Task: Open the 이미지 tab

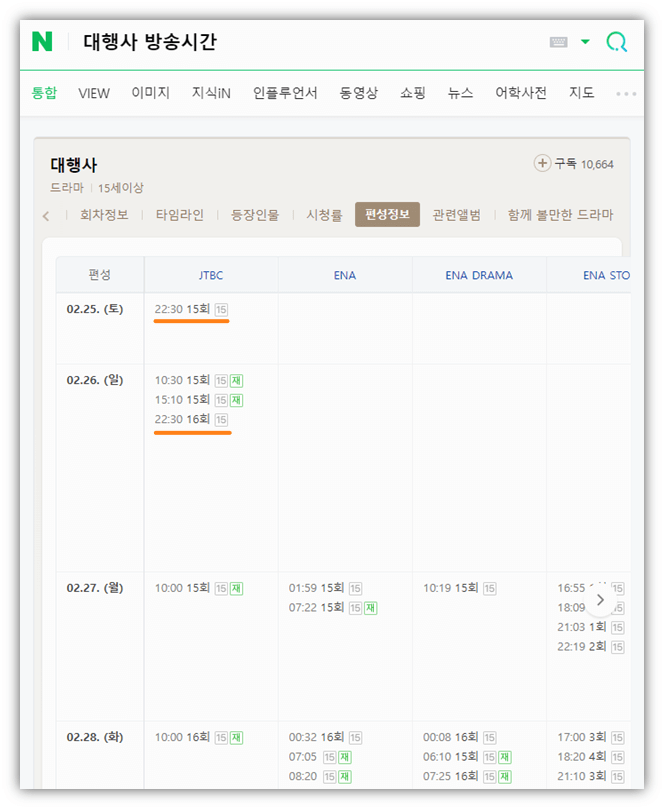Action: click(x=150, y=93)
